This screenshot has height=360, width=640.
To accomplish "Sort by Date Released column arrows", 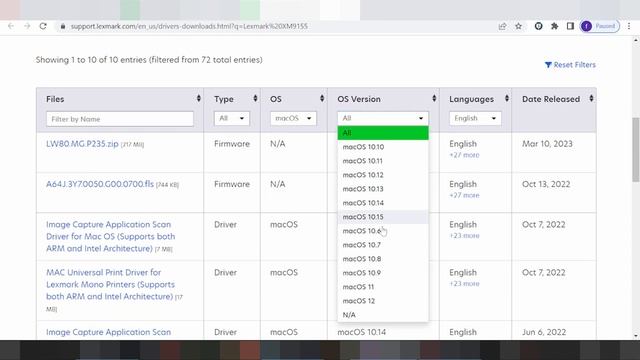I will click(x=591, y=98).
